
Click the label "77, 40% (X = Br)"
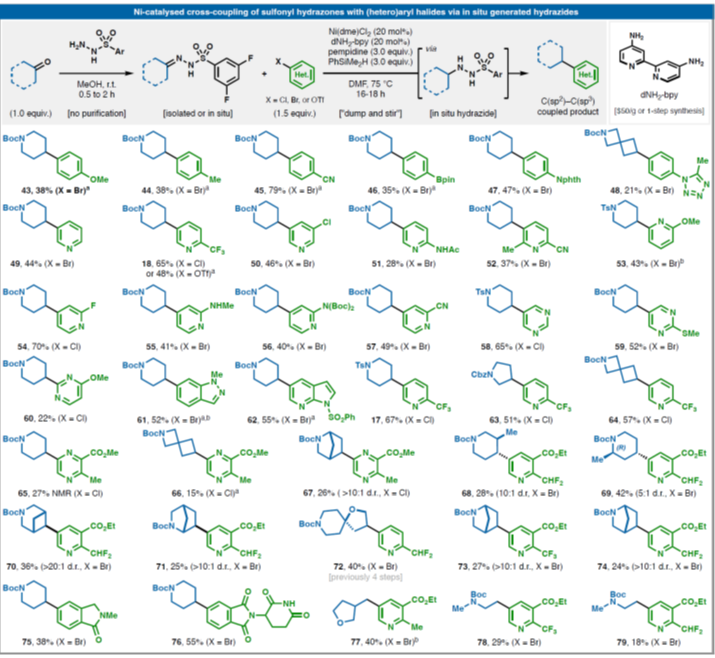pos(385,642)
